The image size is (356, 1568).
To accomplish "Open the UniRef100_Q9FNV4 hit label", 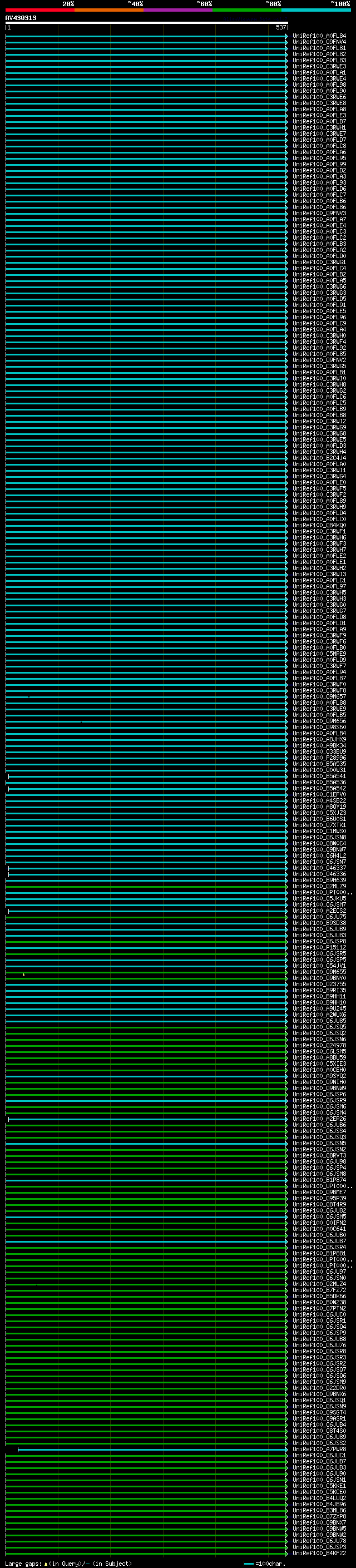I will tap(319, 42).
